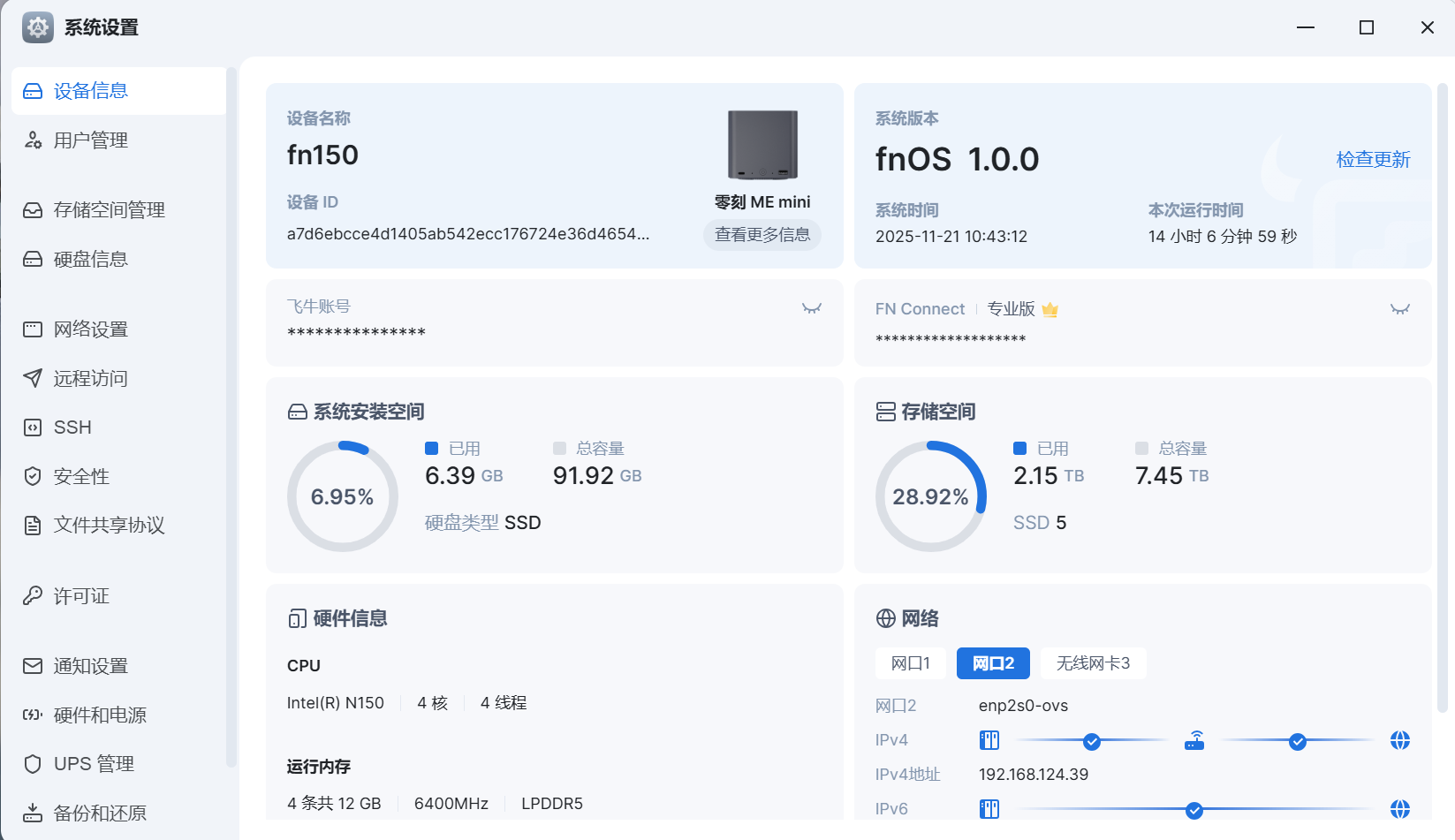
Task: Click the IPv4 row router icon
Action: (1194, 740)
